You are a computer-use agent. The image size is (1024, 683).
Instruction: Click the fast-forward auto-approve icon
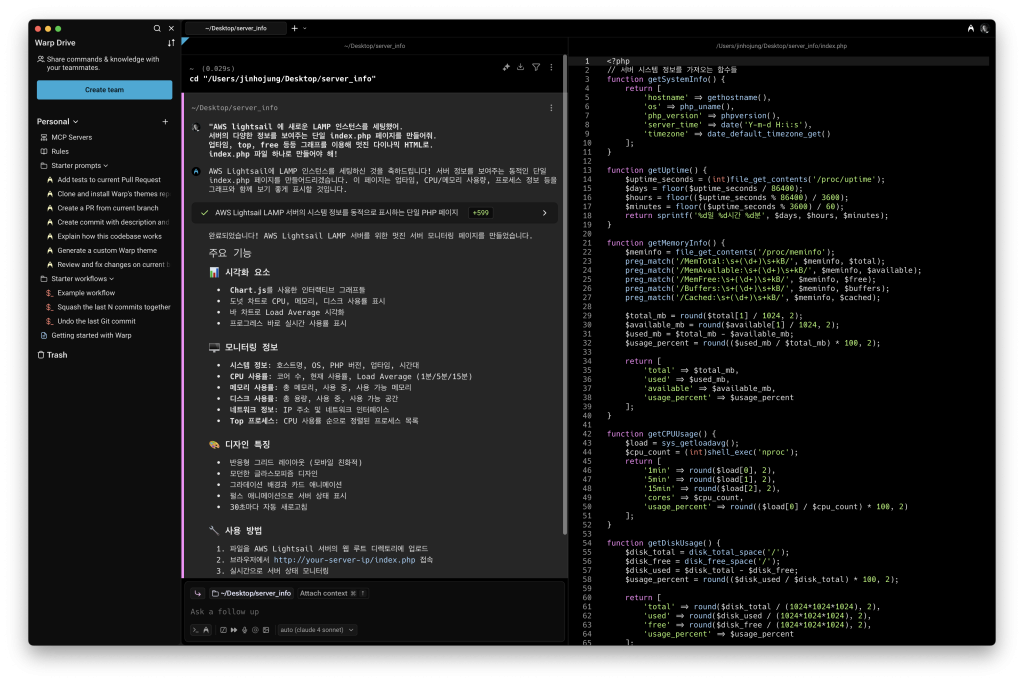234,630
